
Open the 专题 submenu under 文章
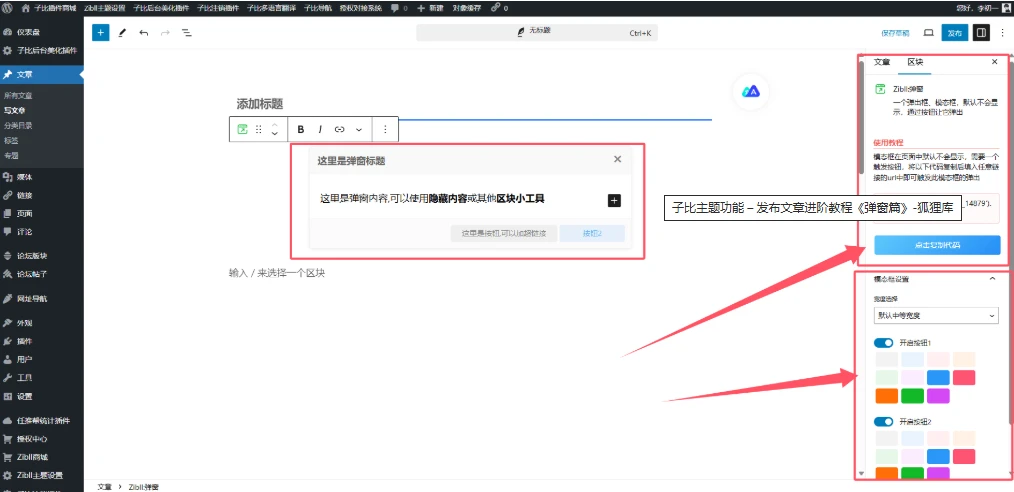coord(11,155)
